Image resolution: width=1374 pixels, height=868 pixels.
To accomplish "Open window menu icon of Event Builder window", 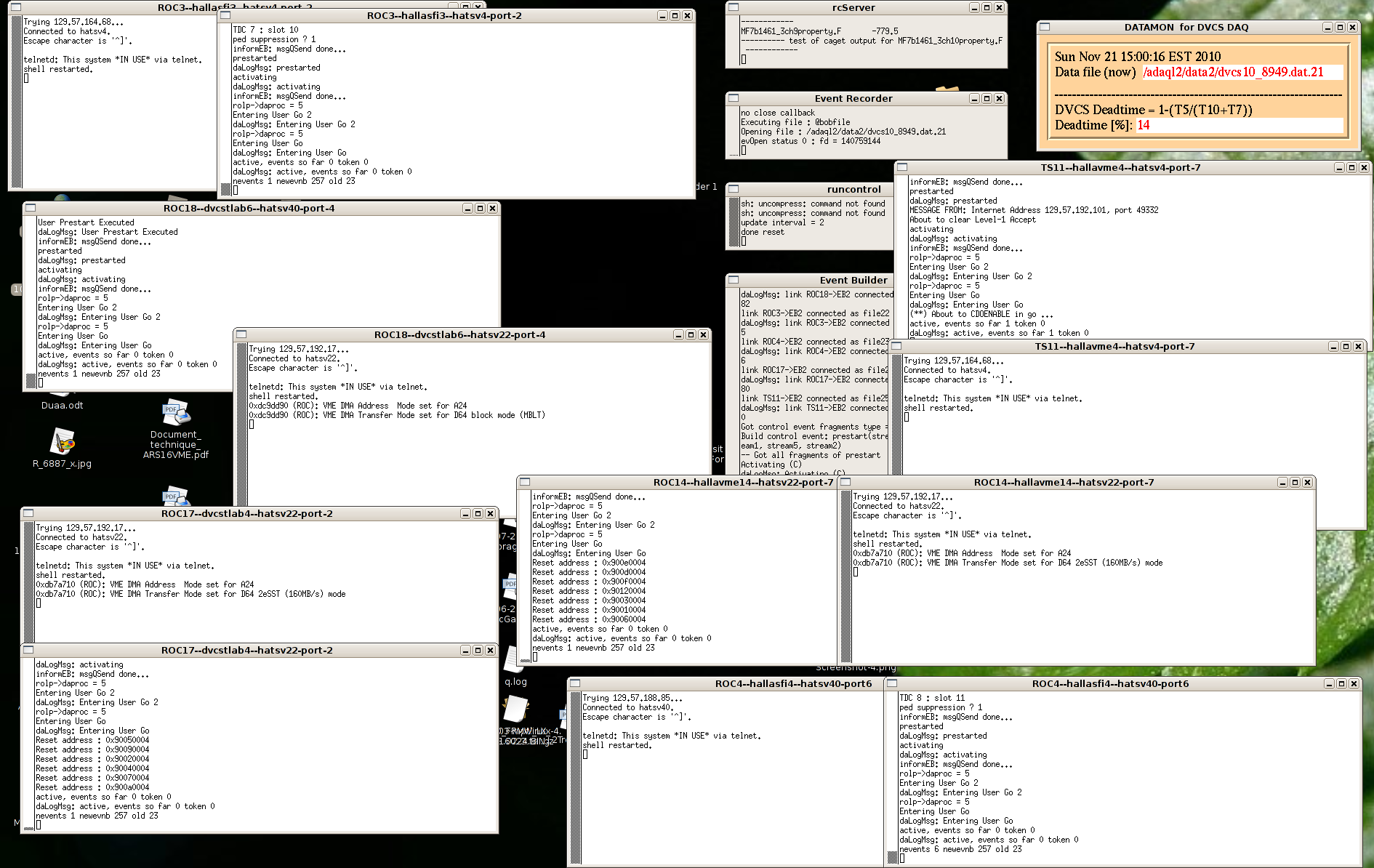I will 734,280.
